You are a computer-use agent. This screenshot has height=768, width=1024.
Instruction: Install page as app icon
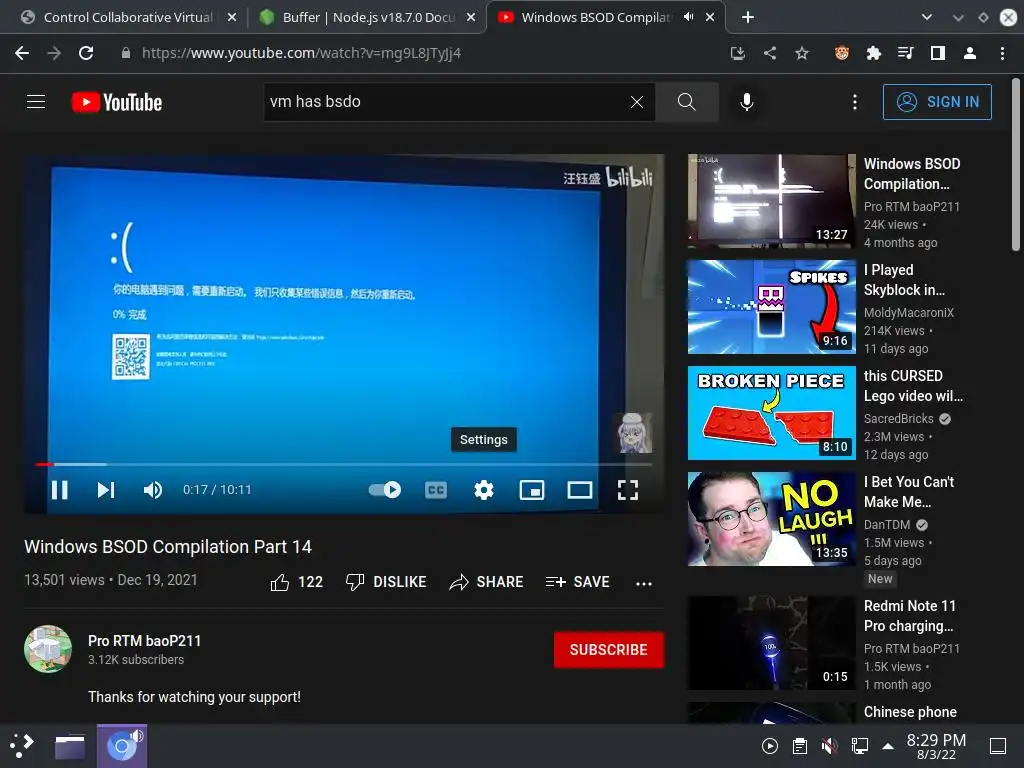tap(738, 53)
